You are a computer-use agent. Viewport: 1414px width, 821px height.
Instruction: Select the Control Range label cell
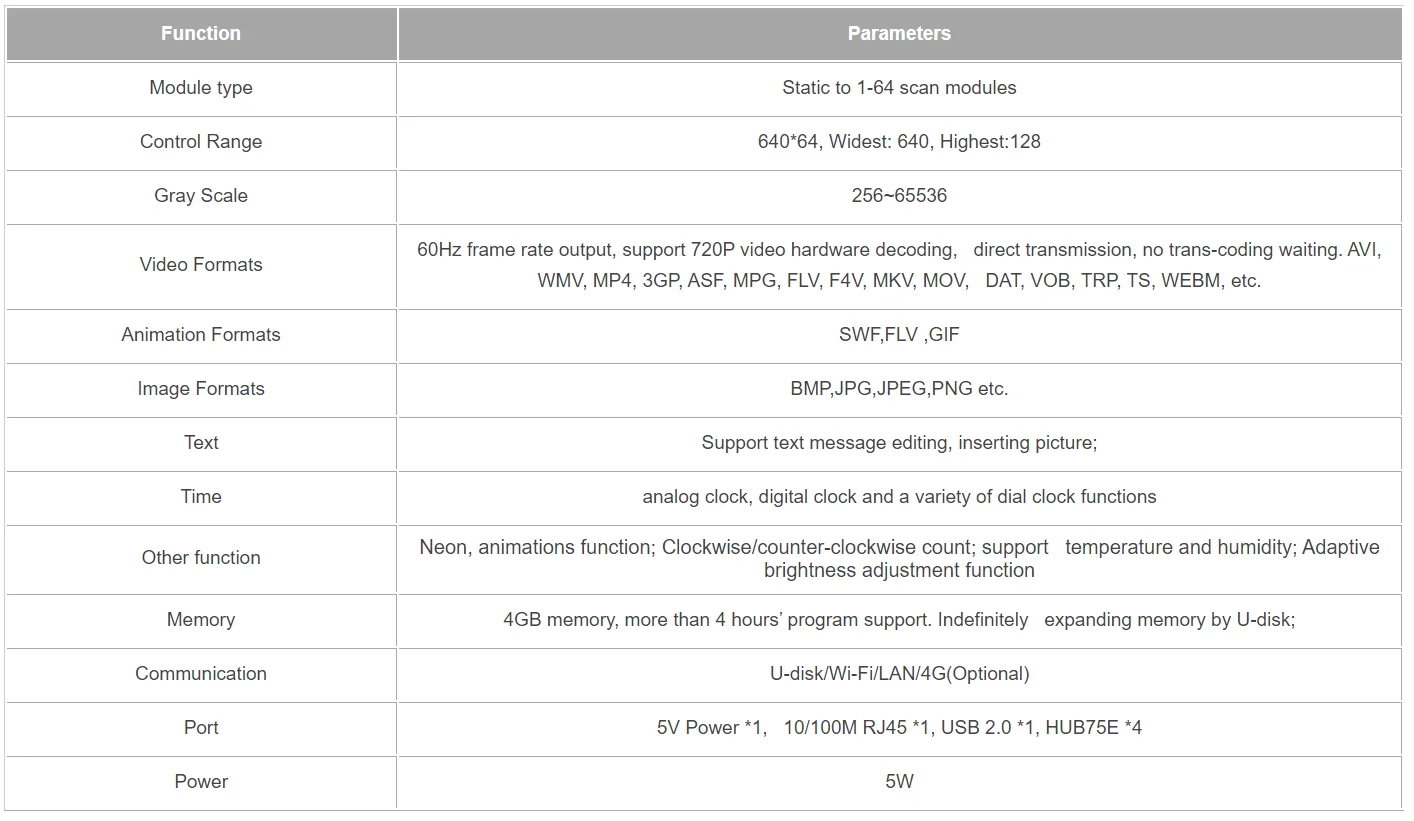click(x=201, y=142)
